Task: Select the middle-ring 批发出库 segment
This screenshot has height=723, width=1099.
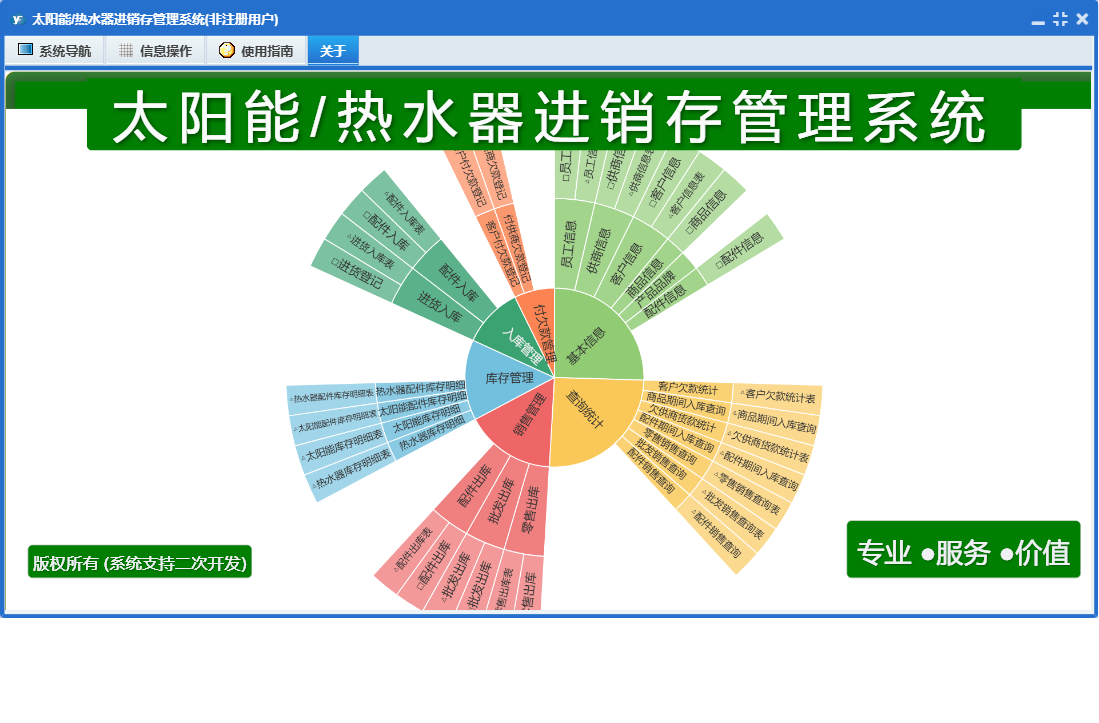Action: pos(501,500)
